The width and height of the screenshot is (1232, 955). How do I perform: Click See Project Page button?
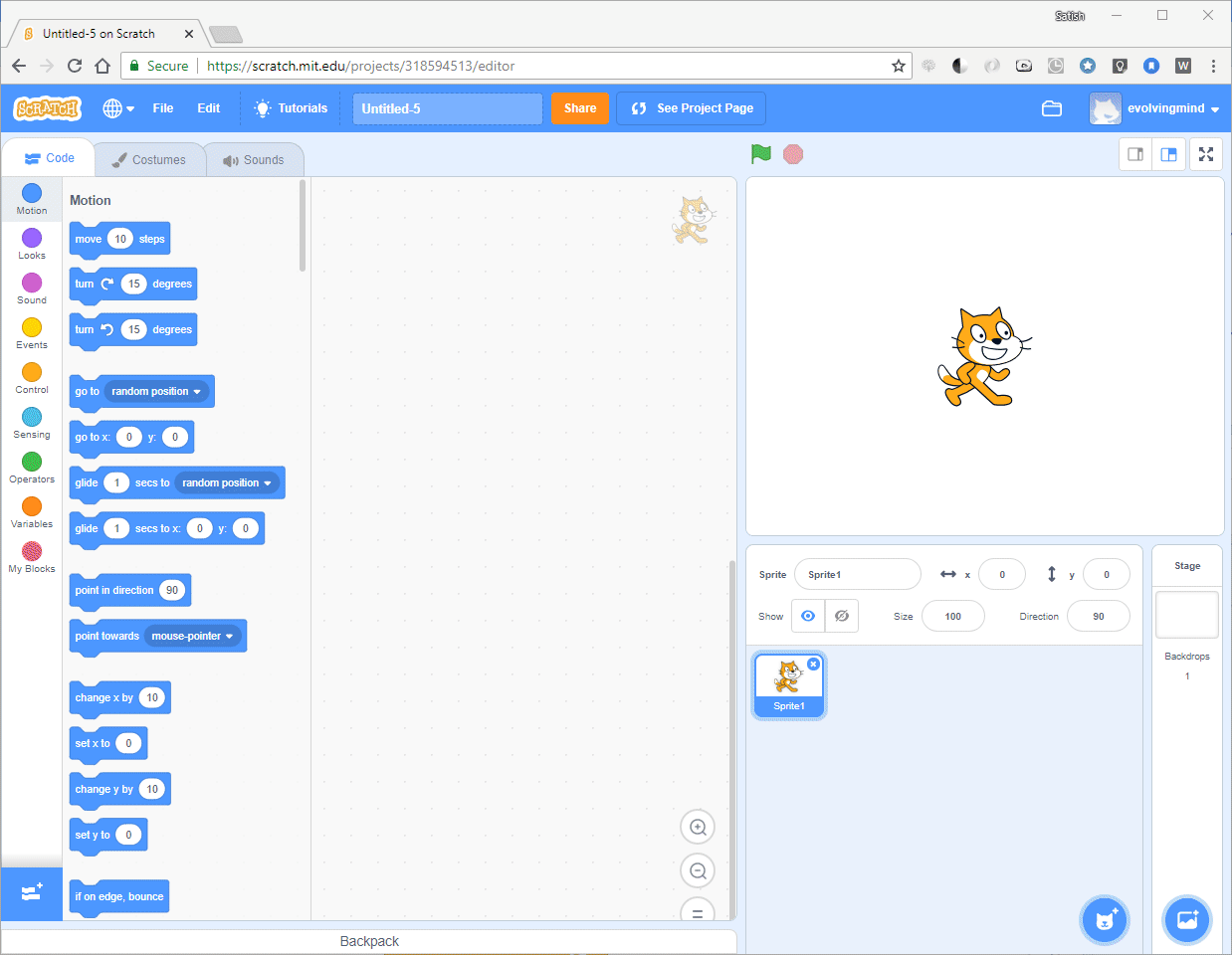point(692,108)
